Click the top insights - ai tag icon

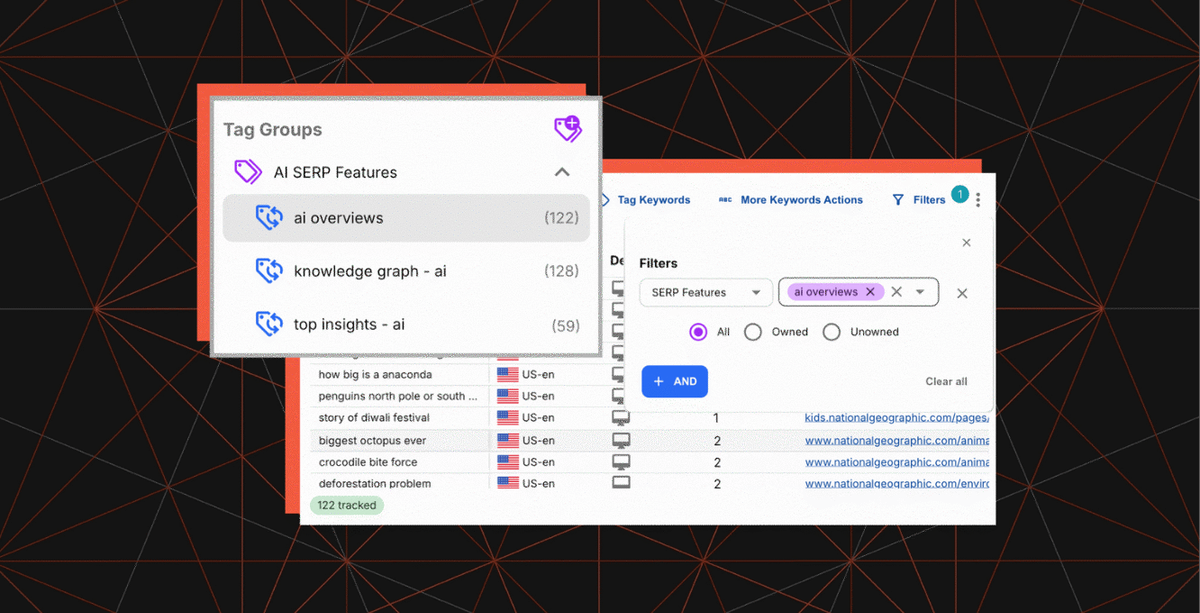click(x=268, y=324)
